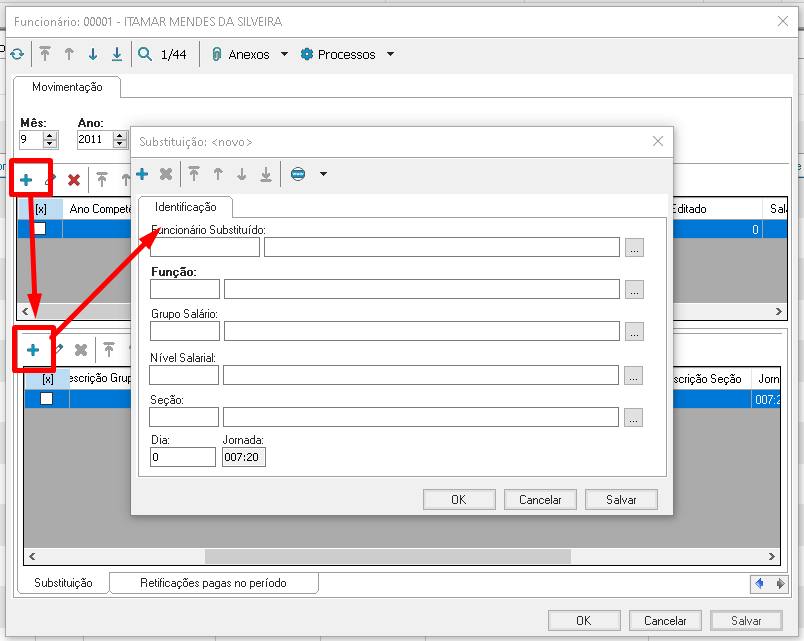Click Ano Competência column header
This screenshot has height=641, width=804.
pyautogui.click(x=99, y=209)
